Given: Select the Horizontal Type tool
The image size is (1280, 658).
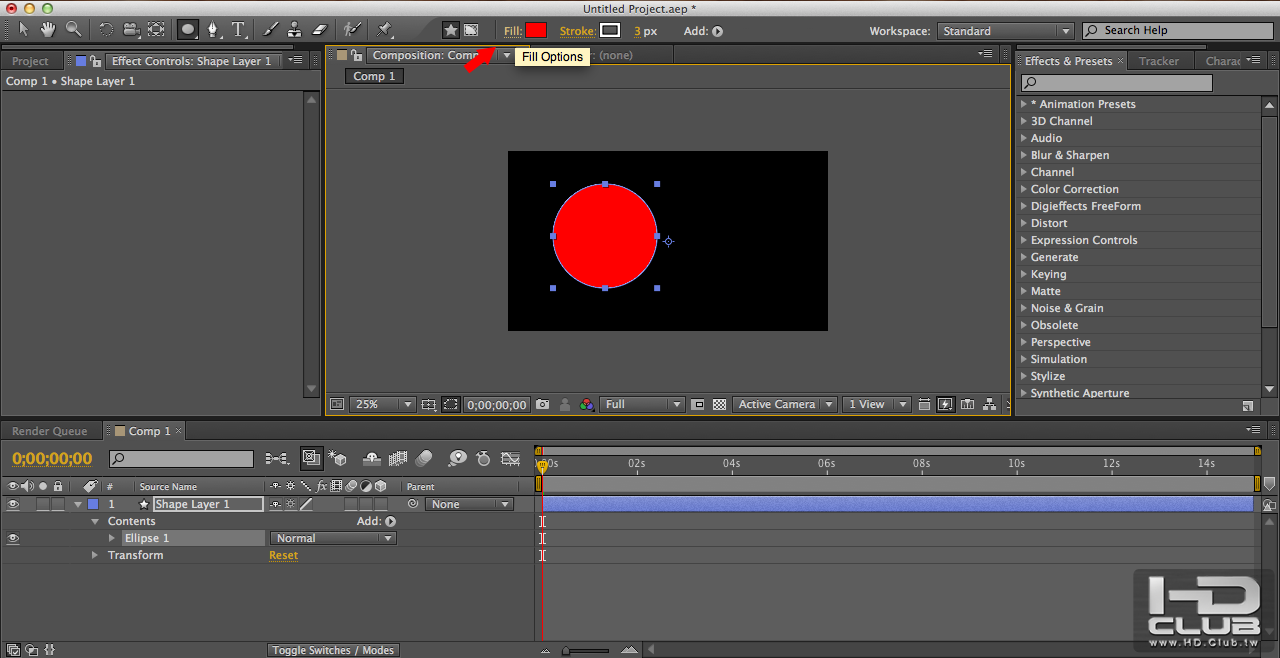Looking at the screenshot, I should click(x=239, y=30).
